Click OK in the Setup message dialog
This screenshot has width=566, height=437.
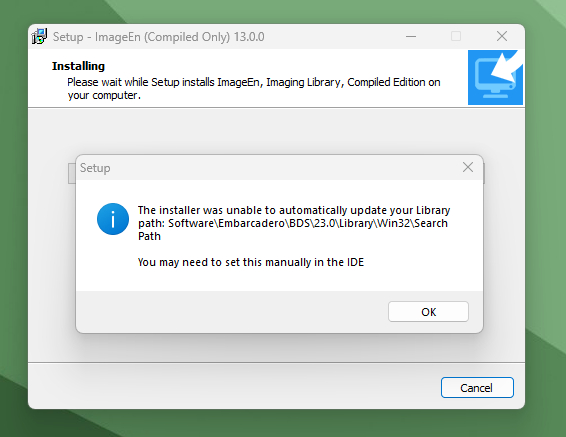pyautogui.click(x=428, y=311)
